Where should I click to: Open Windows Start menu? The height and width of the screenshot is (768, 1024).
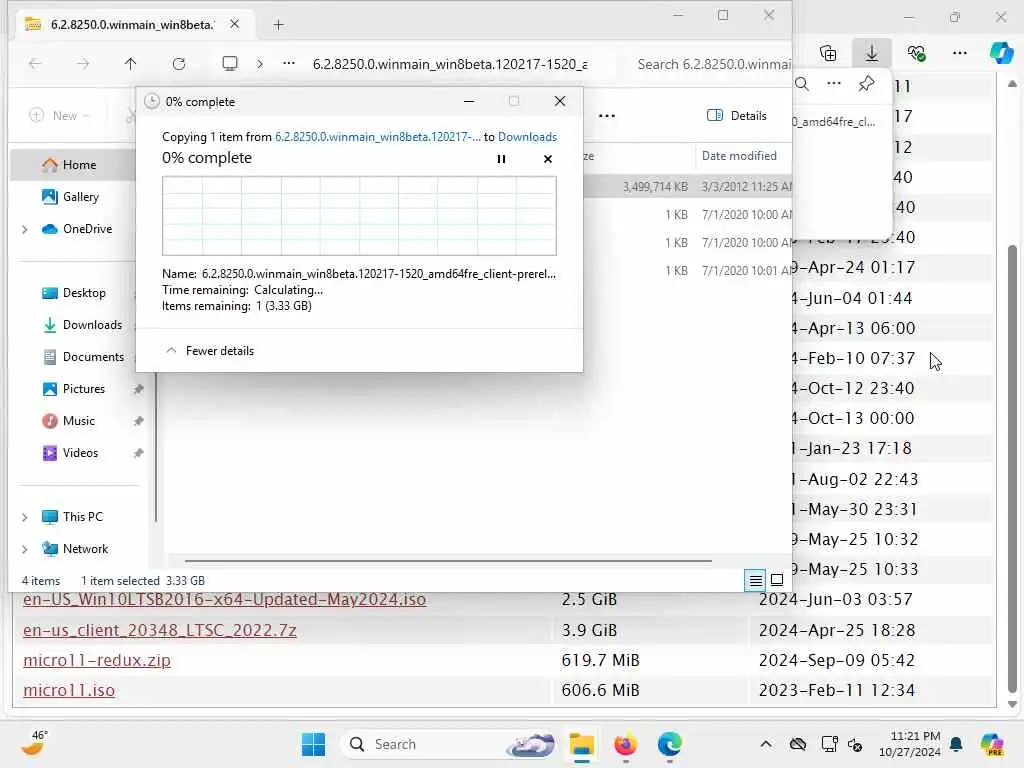click(x=313, y=744)
